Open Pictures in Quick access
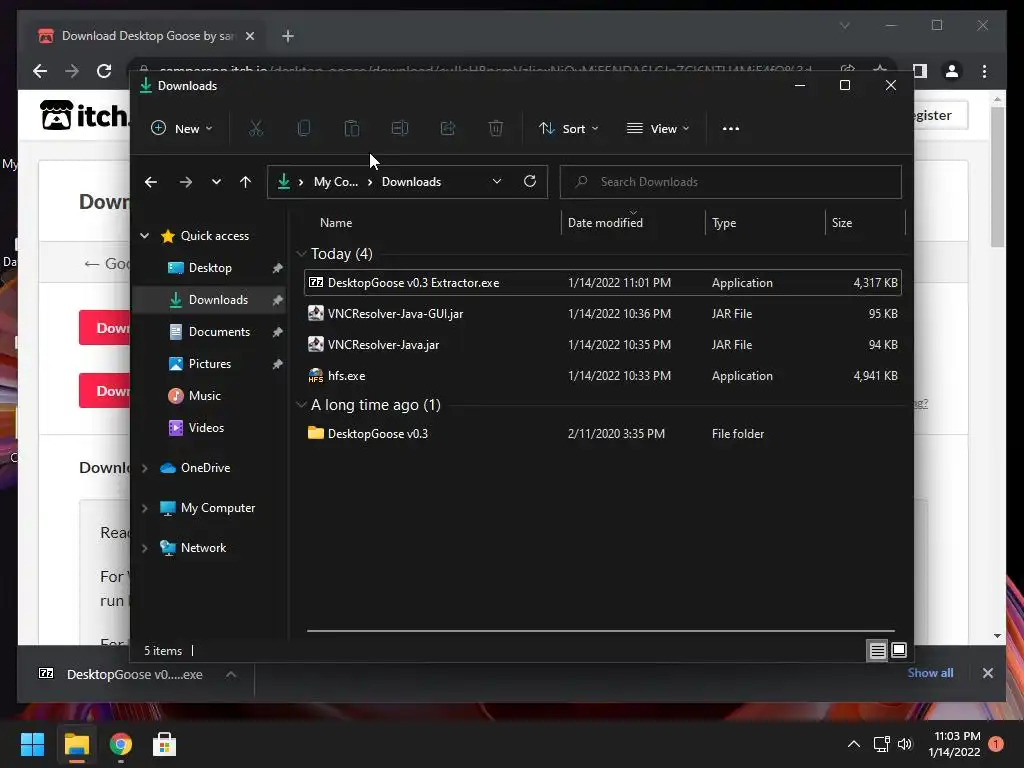 (x=210, y=364)
